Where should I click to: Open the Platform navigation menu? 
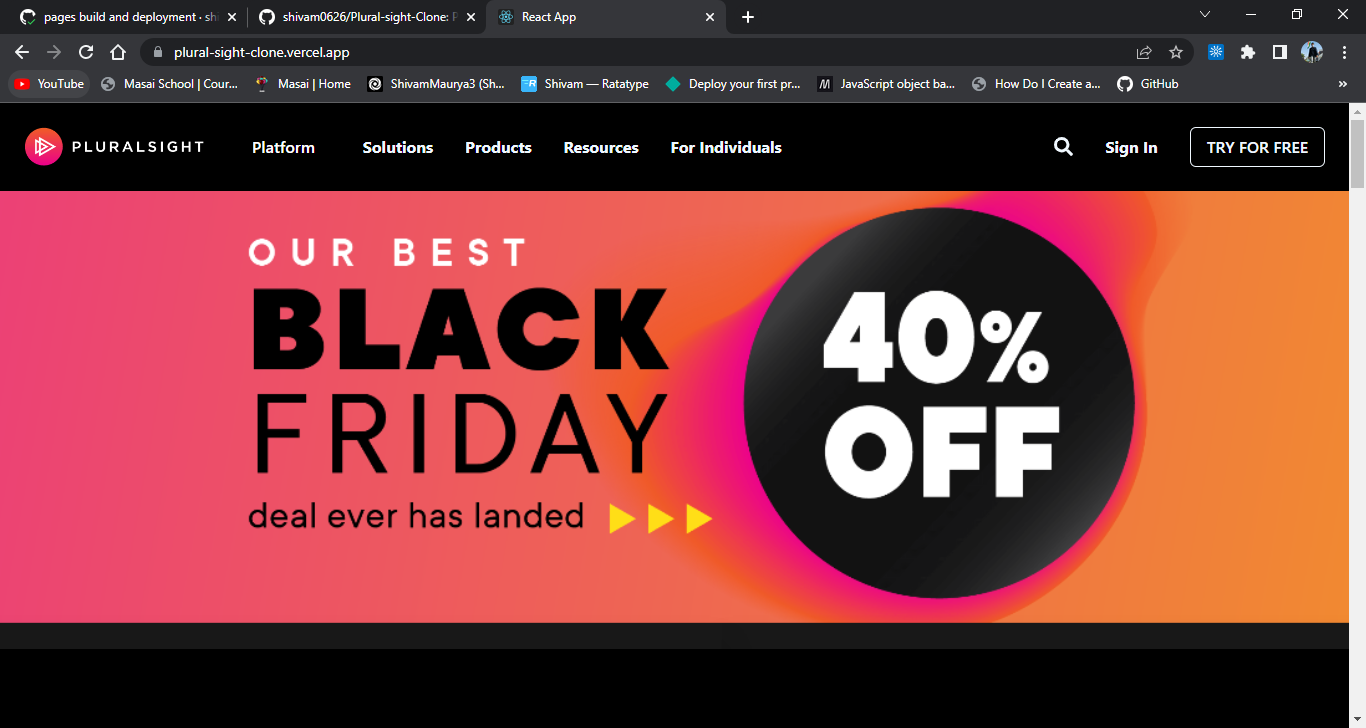coord(283,147)
